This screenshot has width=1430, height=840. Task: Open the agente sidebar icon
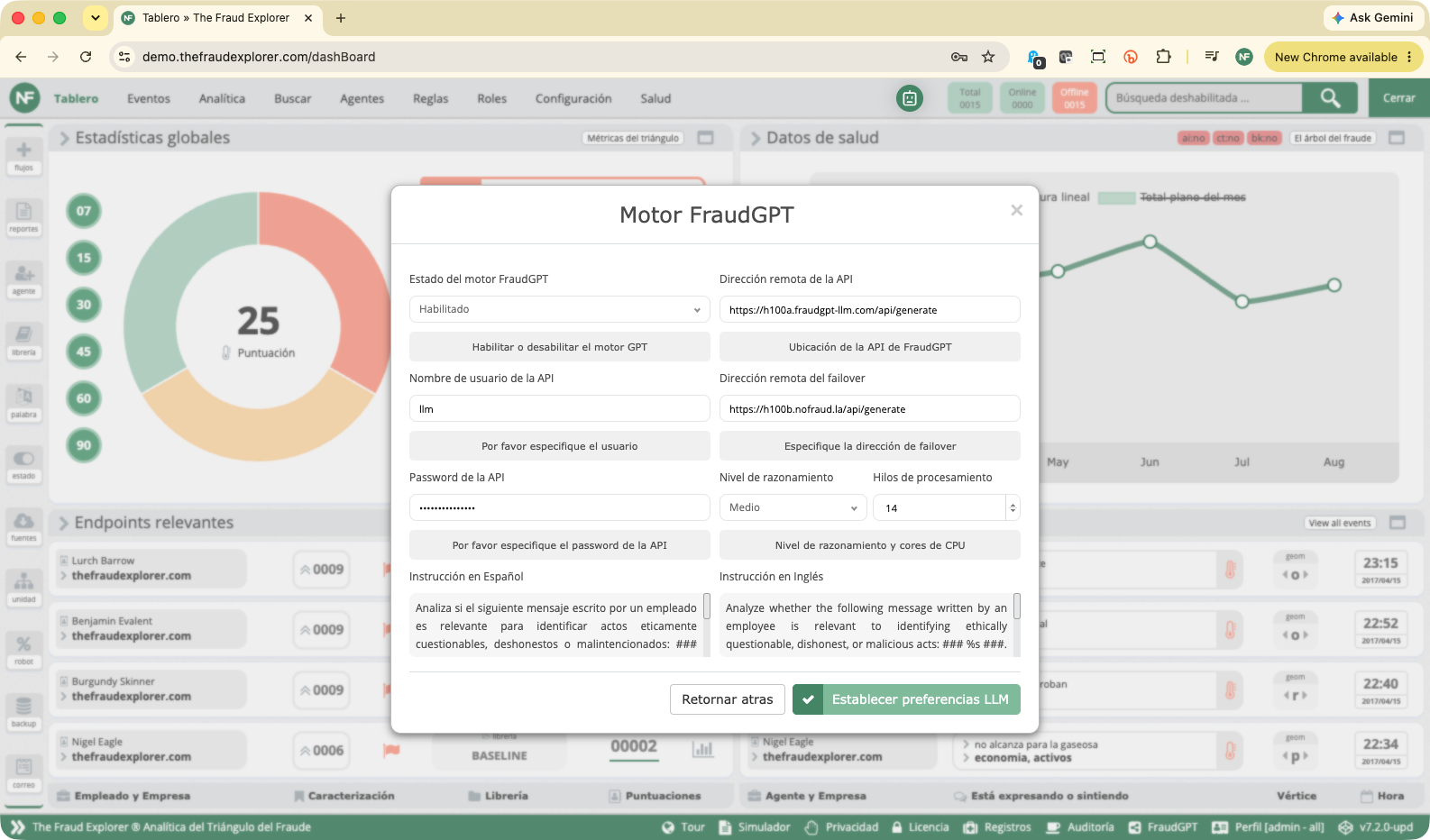pyautogui.click(x=23, y=278)
